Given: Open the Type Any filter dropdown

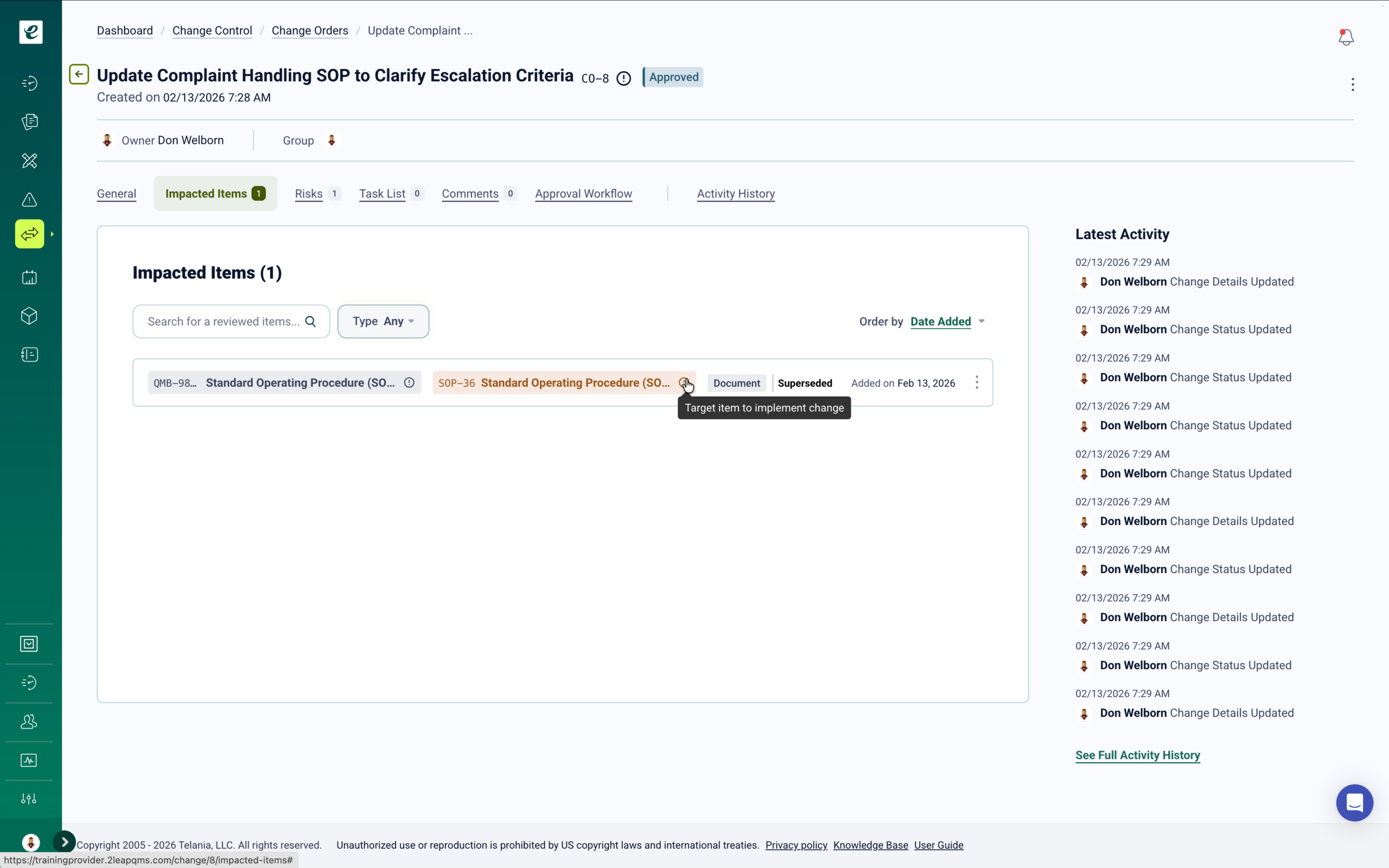Looking at the screenshot, I should click(x=384, y=322).
